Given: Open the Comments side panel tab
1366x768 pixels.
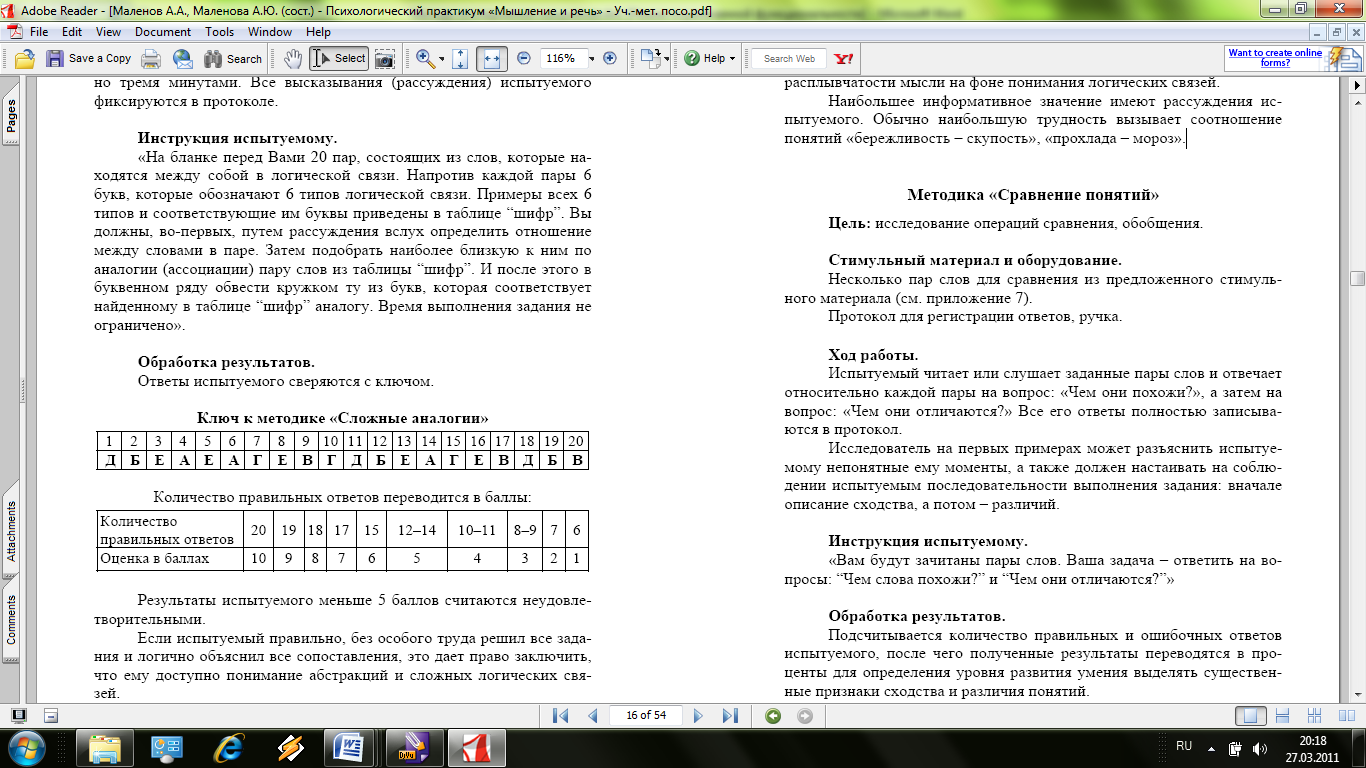Looking at the screenshot, I should (x=11, y=620).
